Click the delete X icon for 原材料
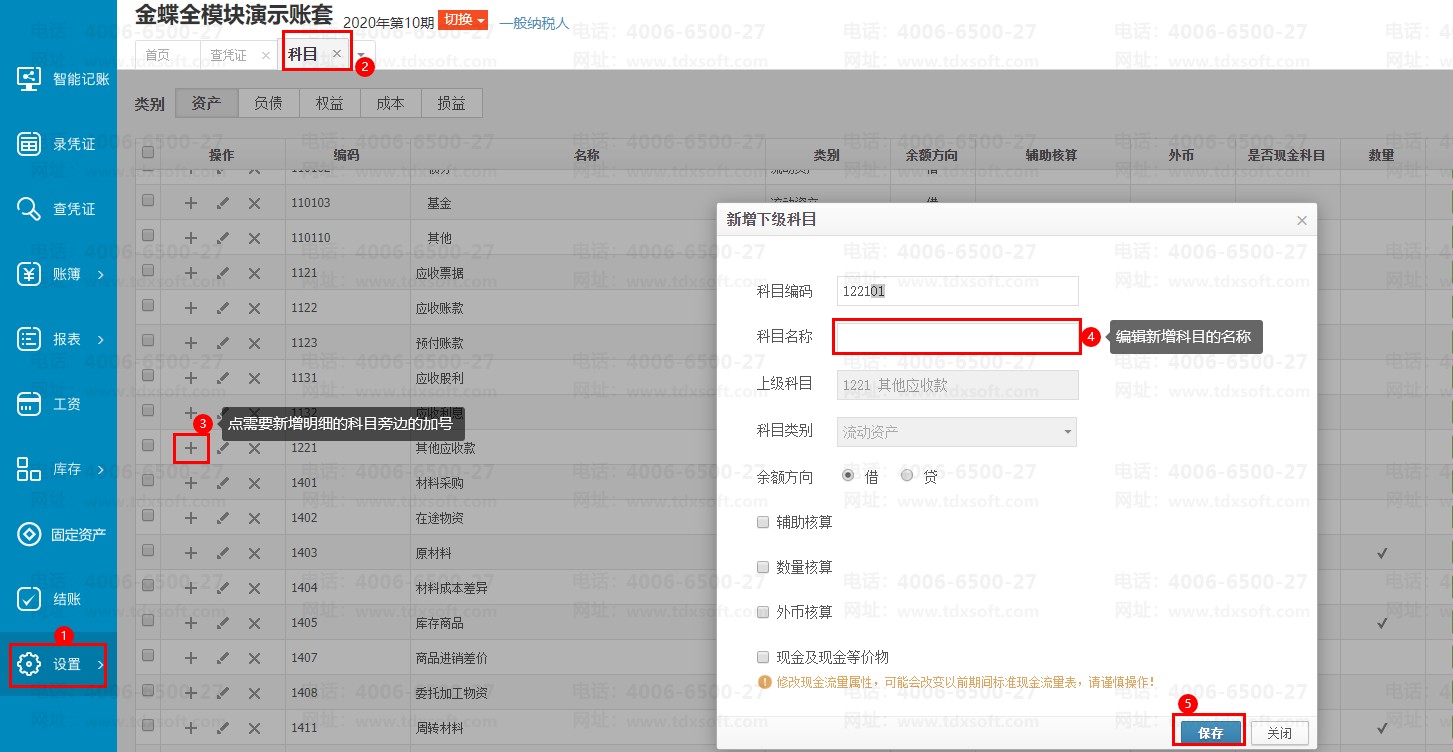 [254, 553]
